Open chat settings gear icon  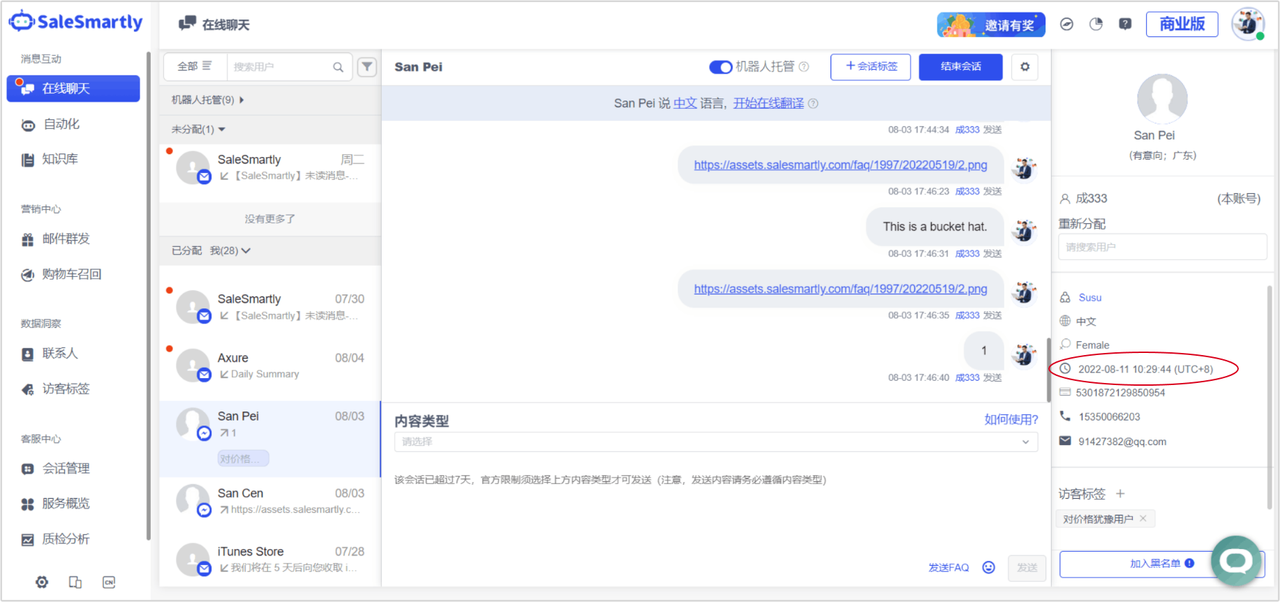[1024, 67]
